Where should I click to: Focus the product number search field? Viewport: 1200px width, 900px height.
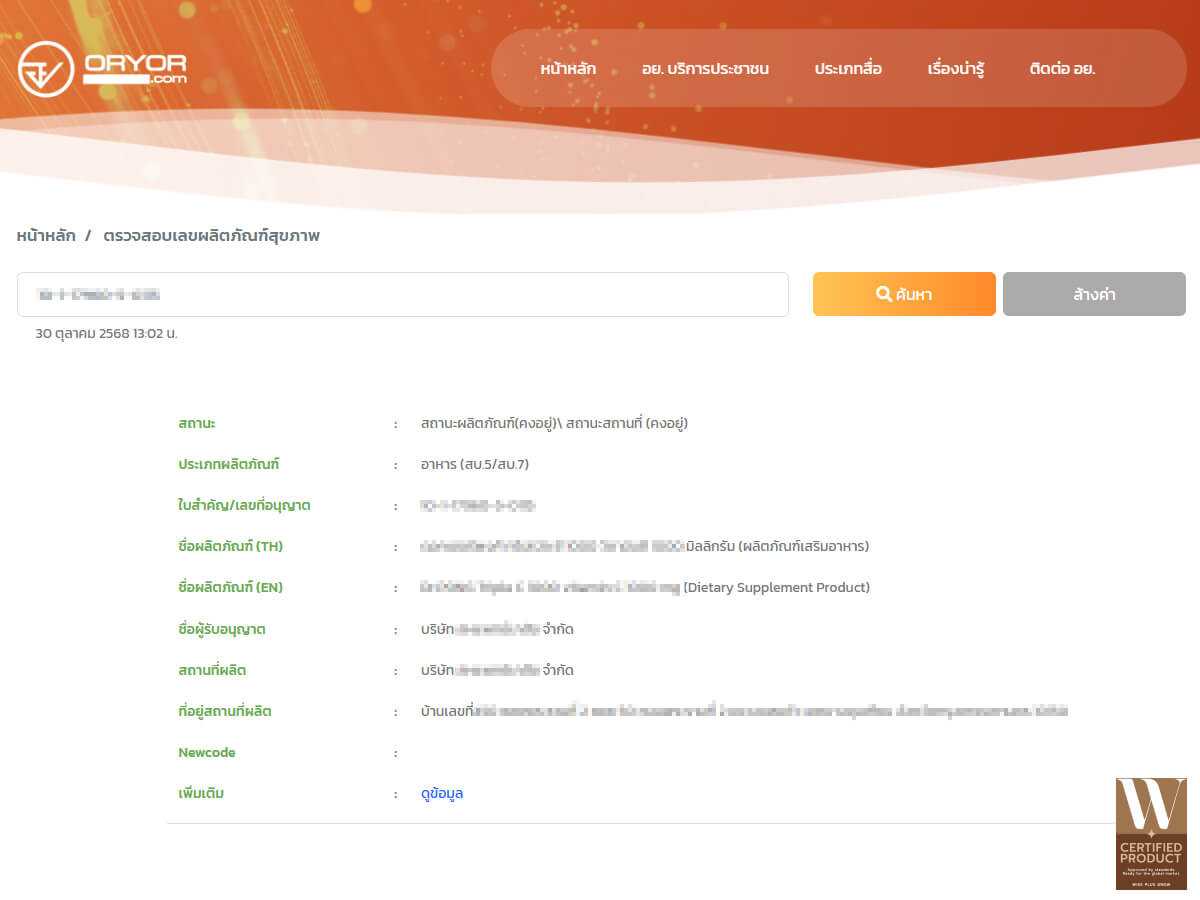(x=402, y=295)
